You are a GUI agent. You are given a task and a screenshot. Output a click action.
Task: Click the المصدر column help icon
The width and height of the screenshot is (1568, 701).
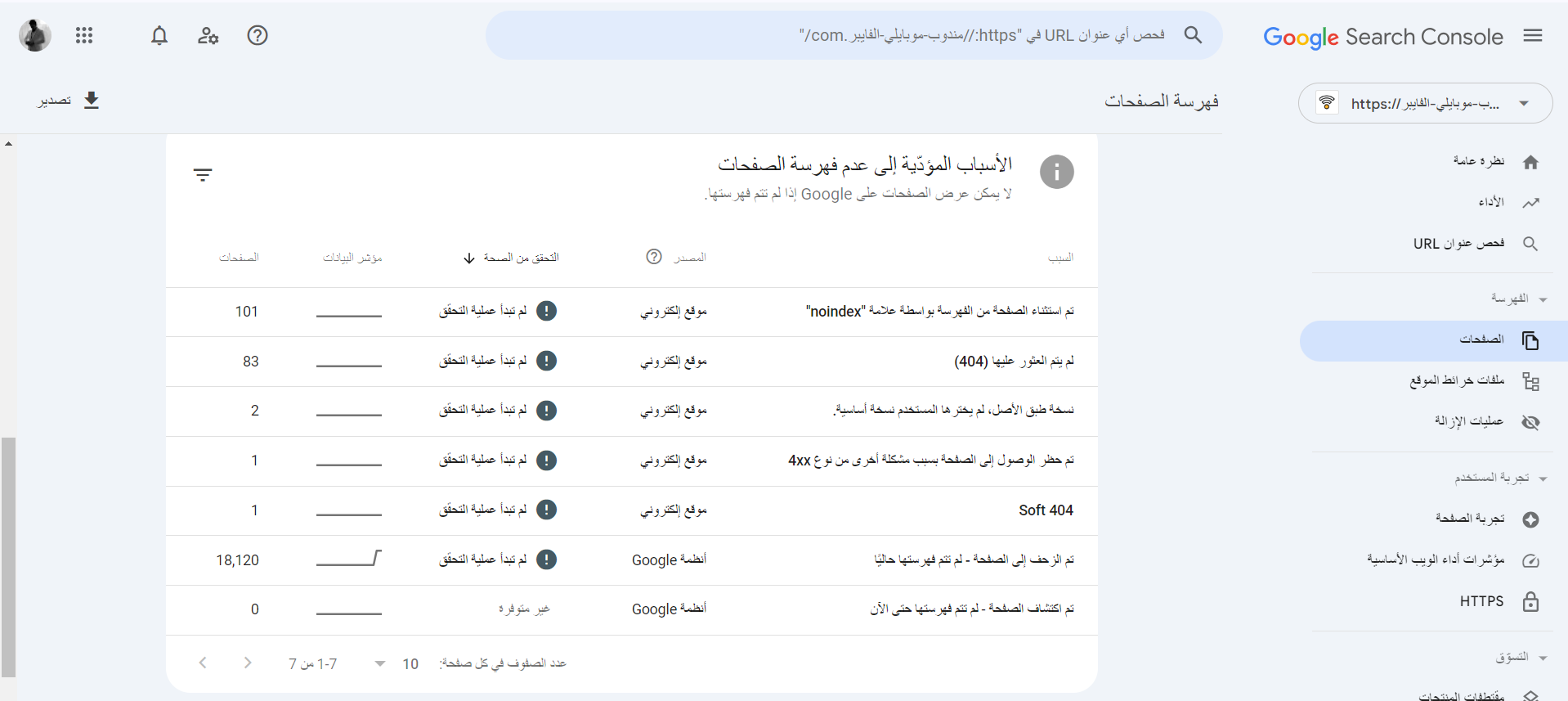(x=654, y=257)
